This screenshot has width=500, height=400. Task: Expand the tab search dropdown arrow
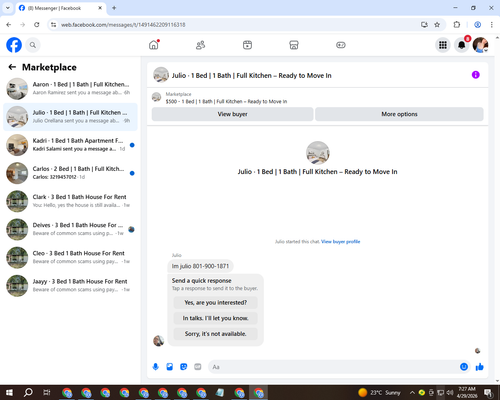[x=8, y=8]
